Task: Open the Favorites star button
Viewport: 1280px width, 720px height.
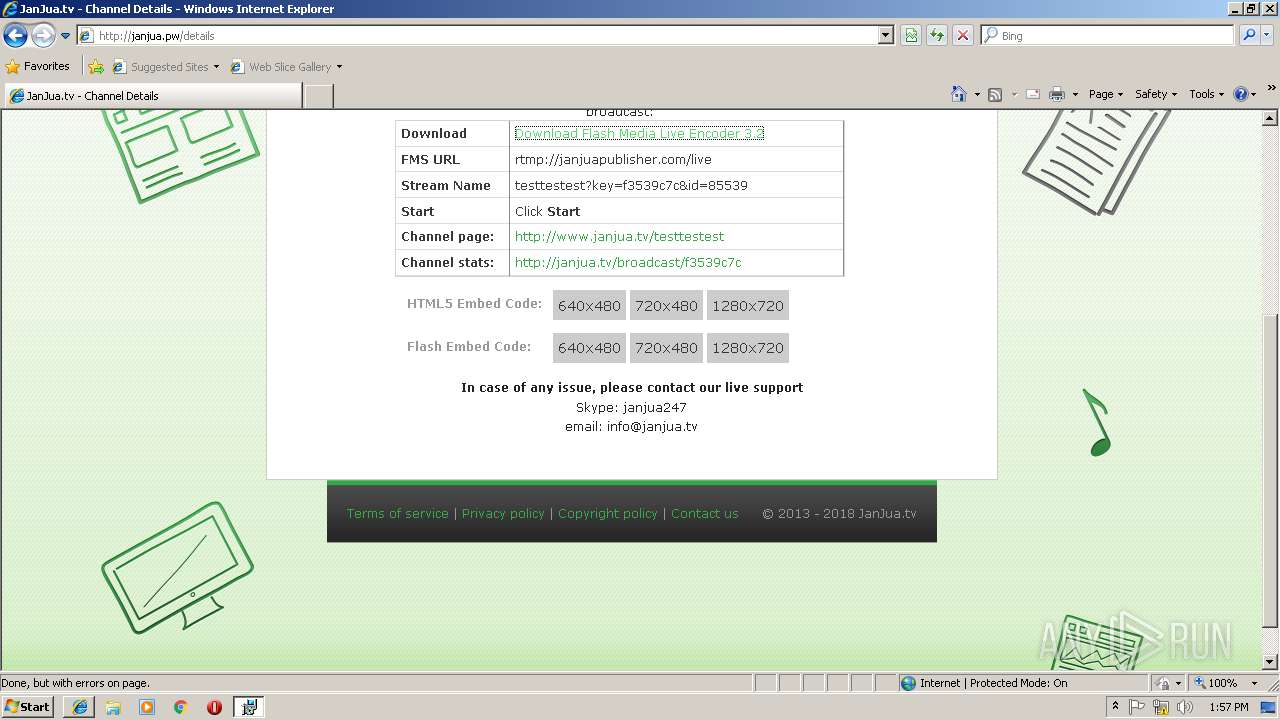Action: point(38,66)
